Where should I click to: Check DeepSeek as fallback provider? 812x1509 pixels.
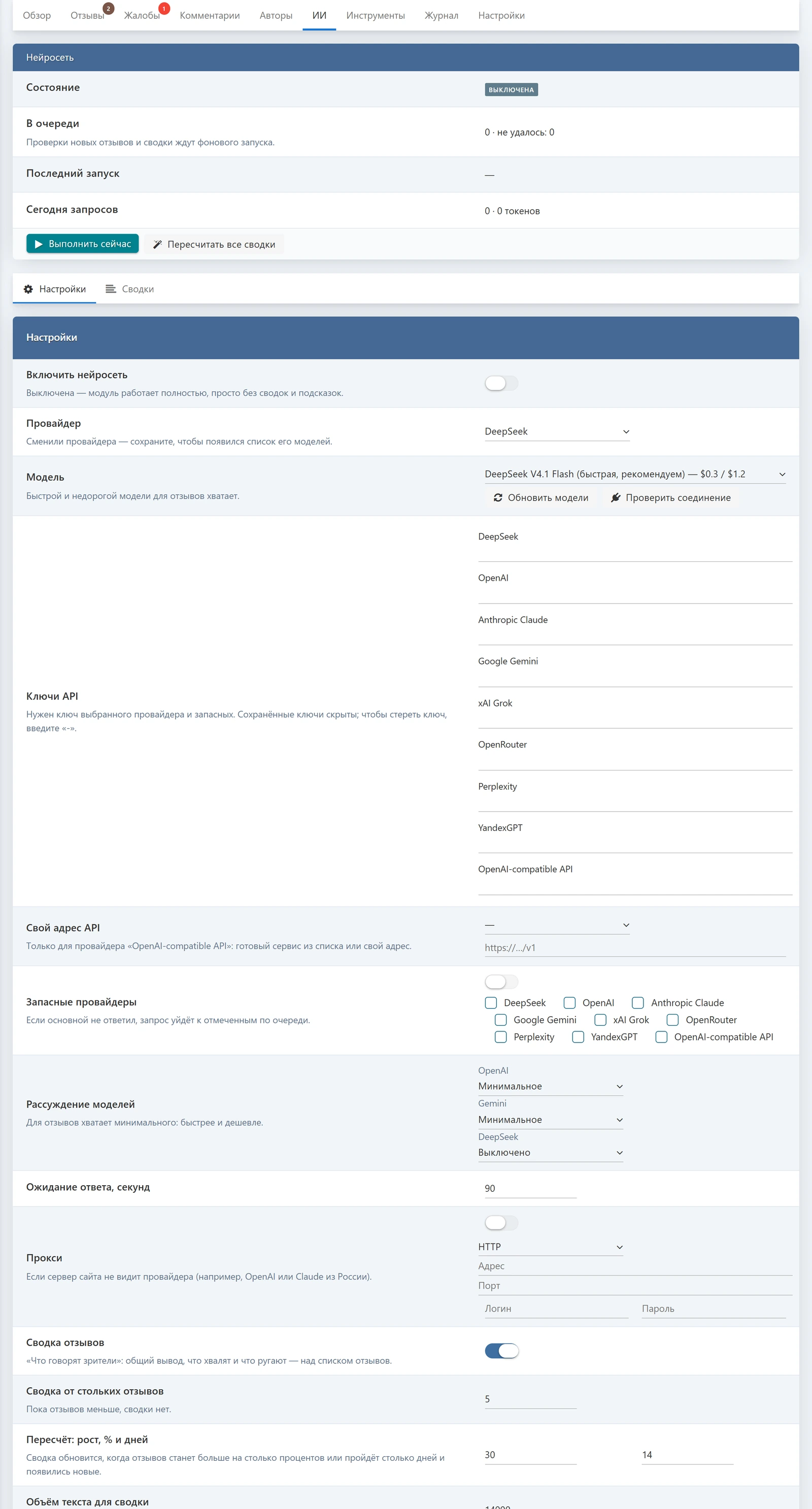[491, 1003]
